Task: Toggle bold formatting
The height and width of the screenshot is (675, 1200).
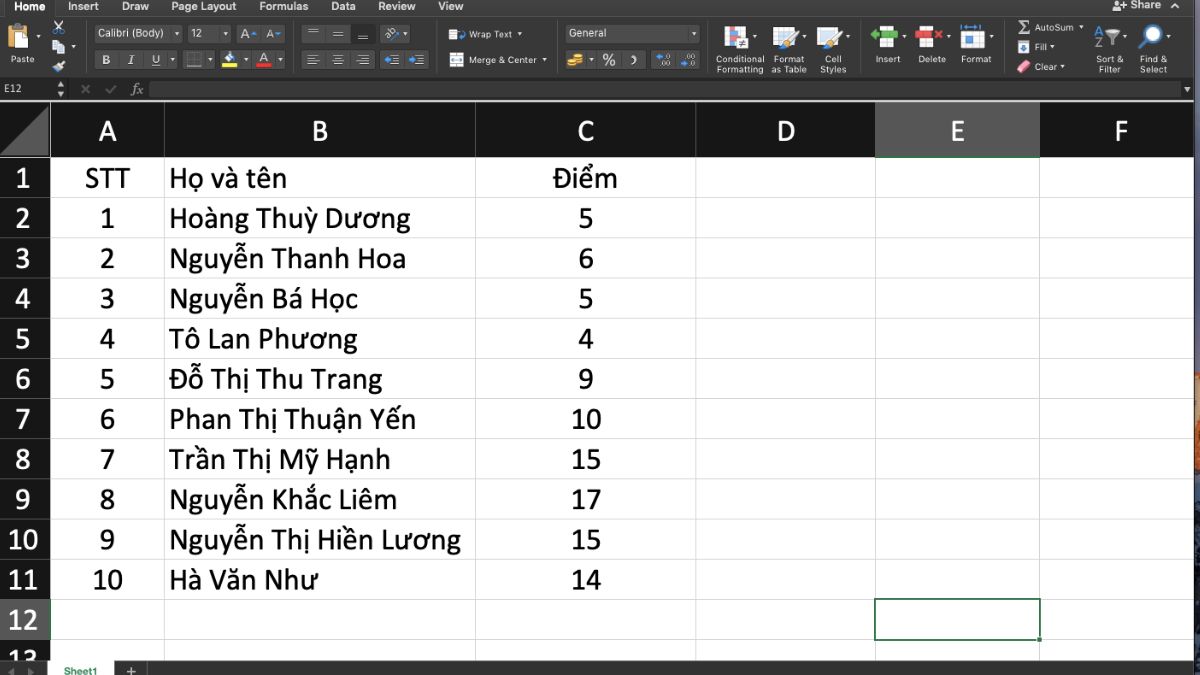Action: 105,59
